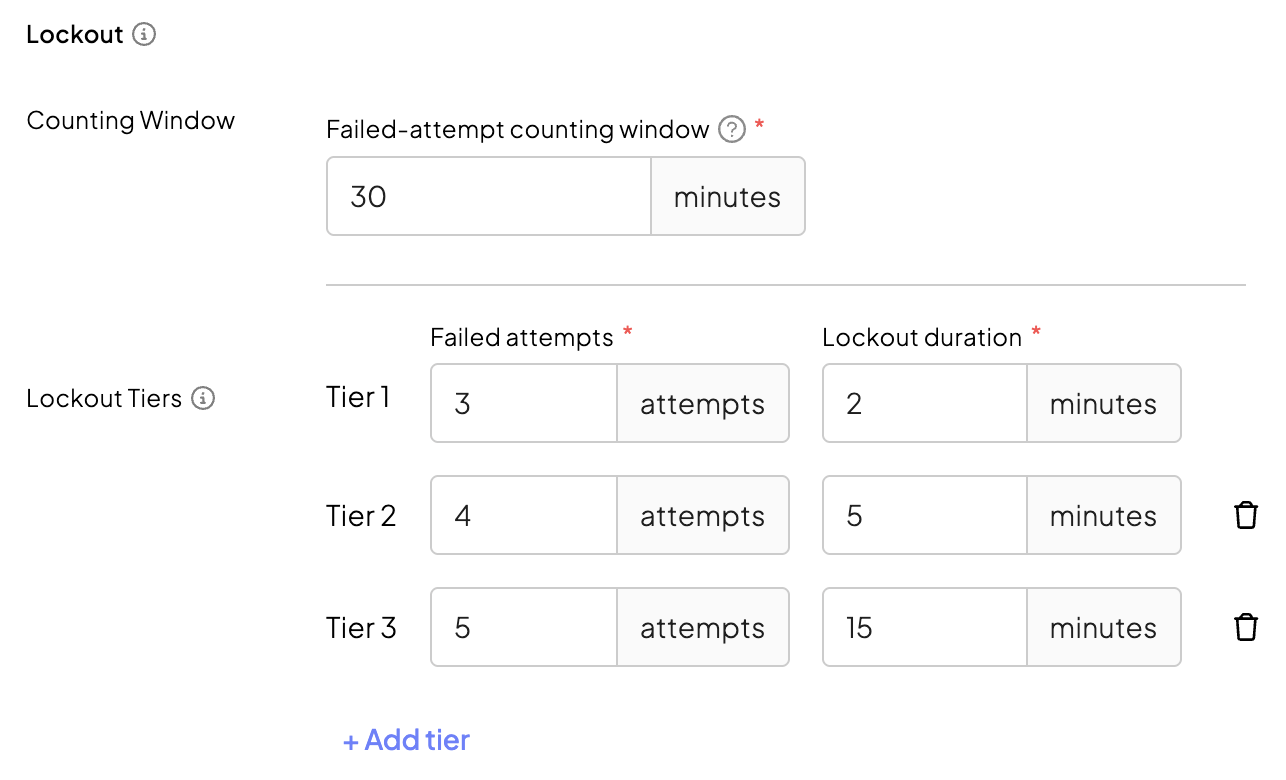The image size is (1286, 780).
Task: Edit Tier 2 failed attempts field
Action: (524, 515)
